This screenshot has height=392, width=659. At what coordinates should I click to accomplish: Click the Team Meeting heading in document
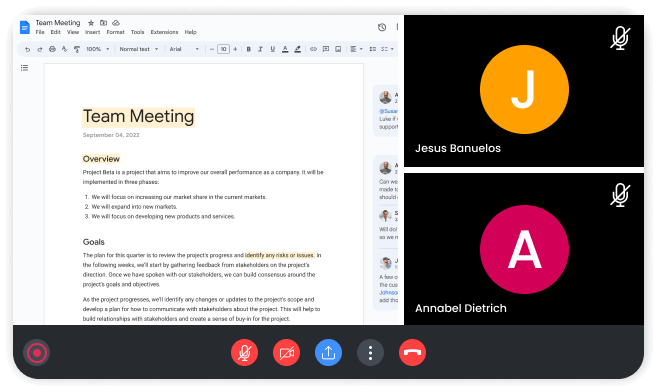click(x=138, y=116)
